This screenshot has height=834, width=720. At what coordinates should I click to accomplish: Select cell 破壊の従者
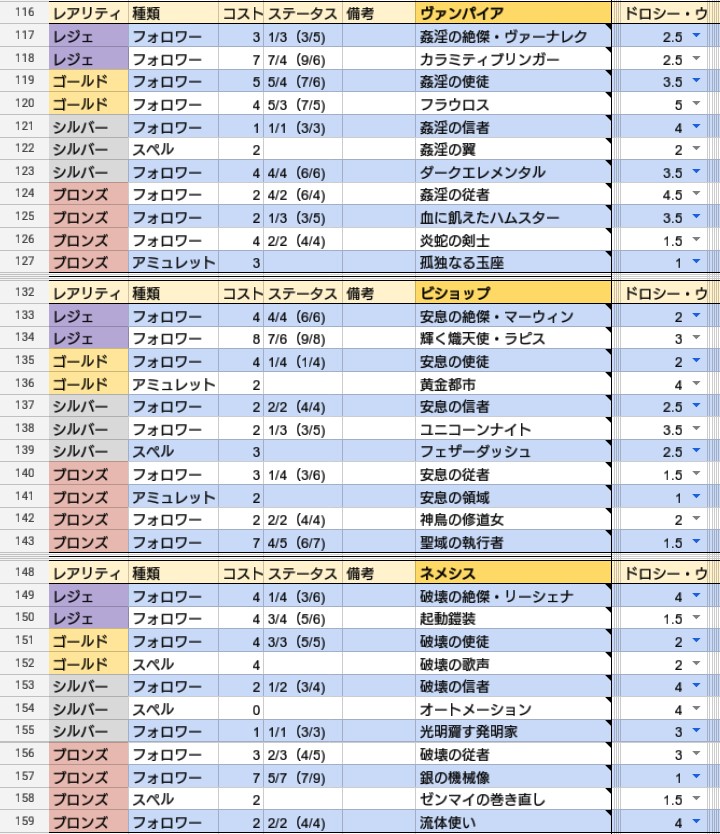[x=513, y=754]
